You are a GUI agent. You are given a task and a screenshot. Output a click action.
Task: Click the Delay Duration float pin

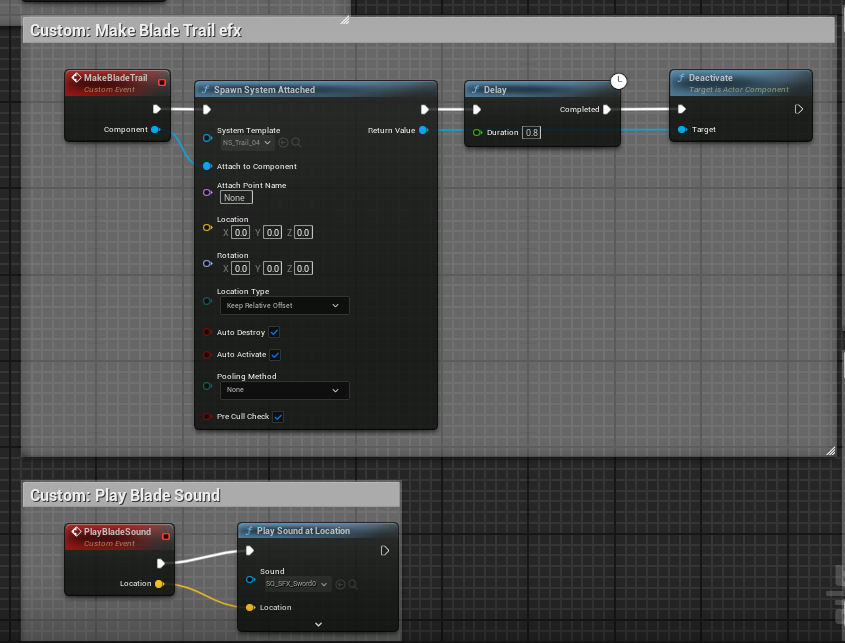click(477, 132)
